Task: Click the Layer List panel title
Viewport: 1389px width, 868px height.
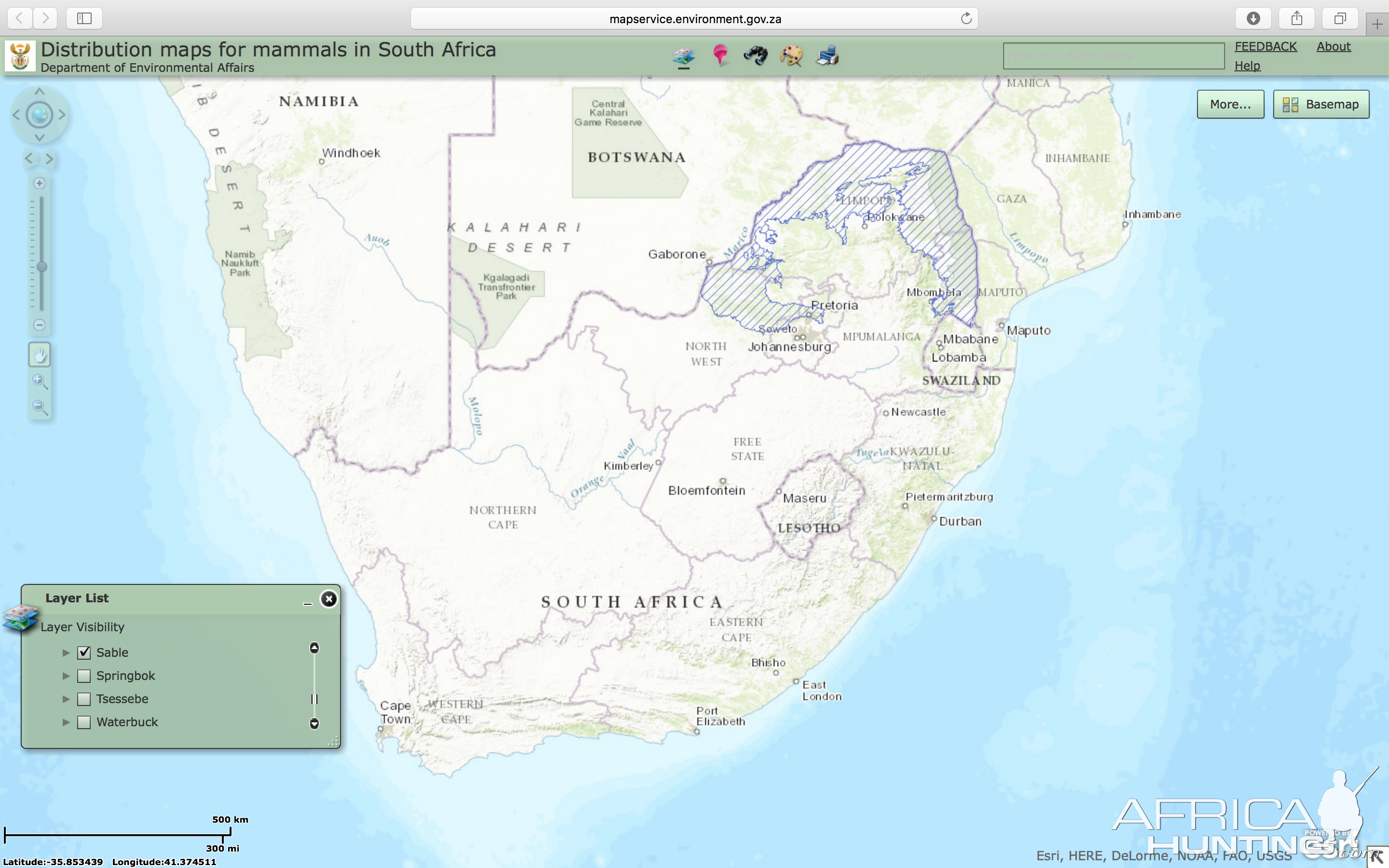Action: click(x=77, y=598)
